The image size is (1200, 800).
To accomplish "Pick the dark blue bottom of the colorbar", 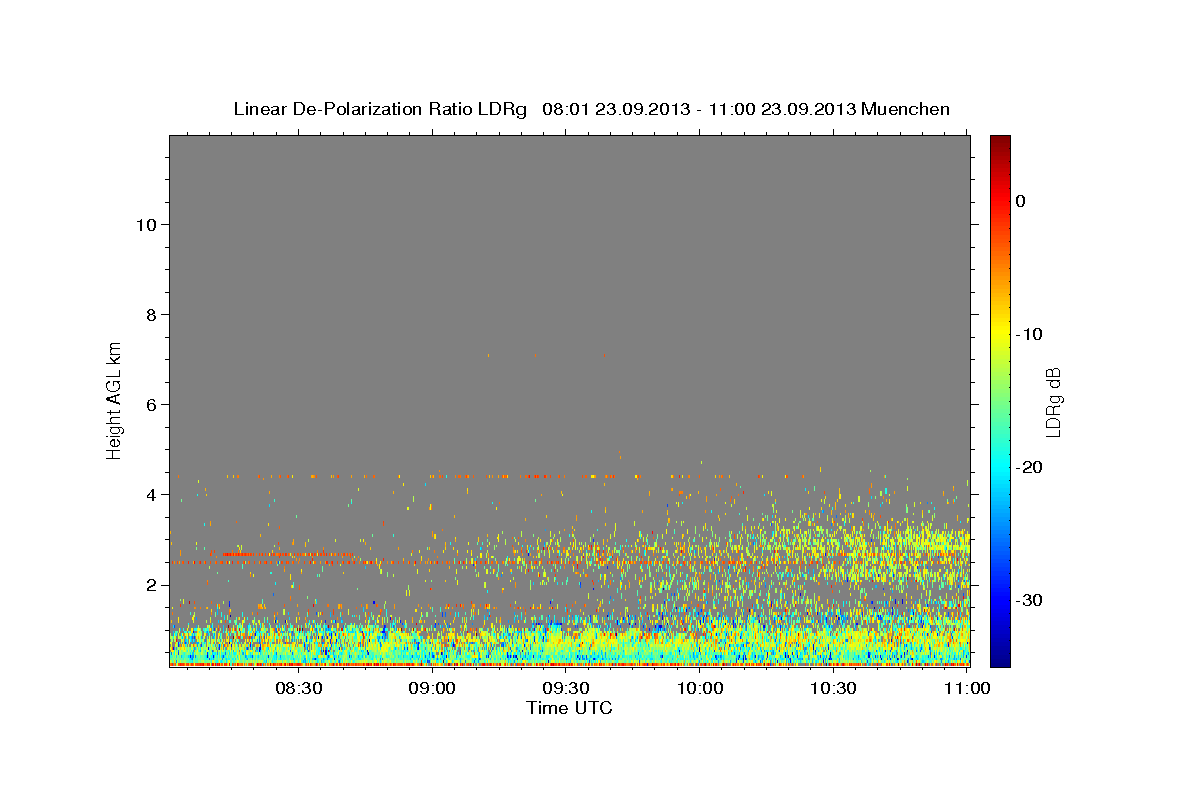I will pos(1000,660).
